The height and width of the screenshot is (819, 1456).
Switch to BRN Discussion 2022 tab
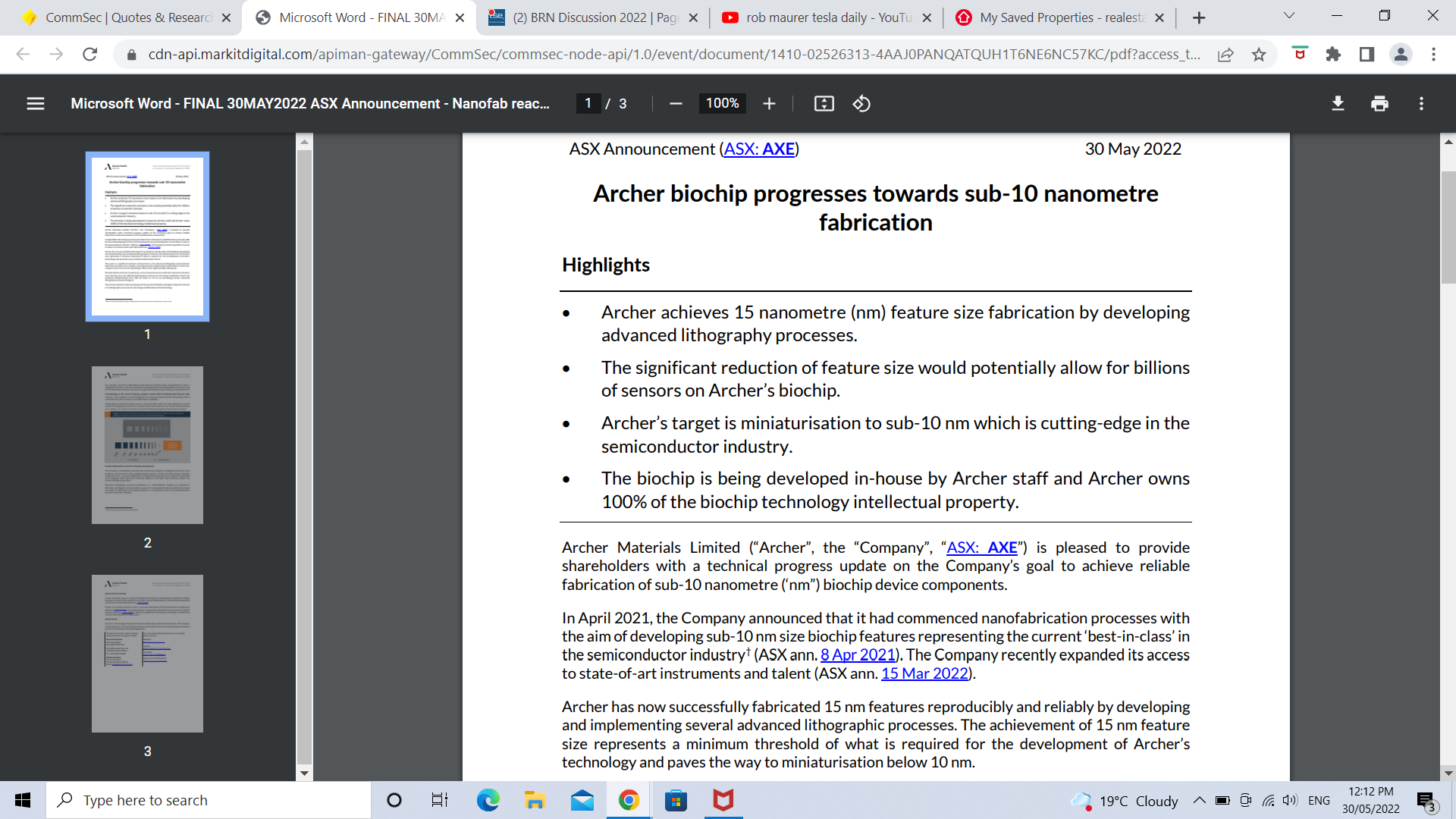(591, 17)
